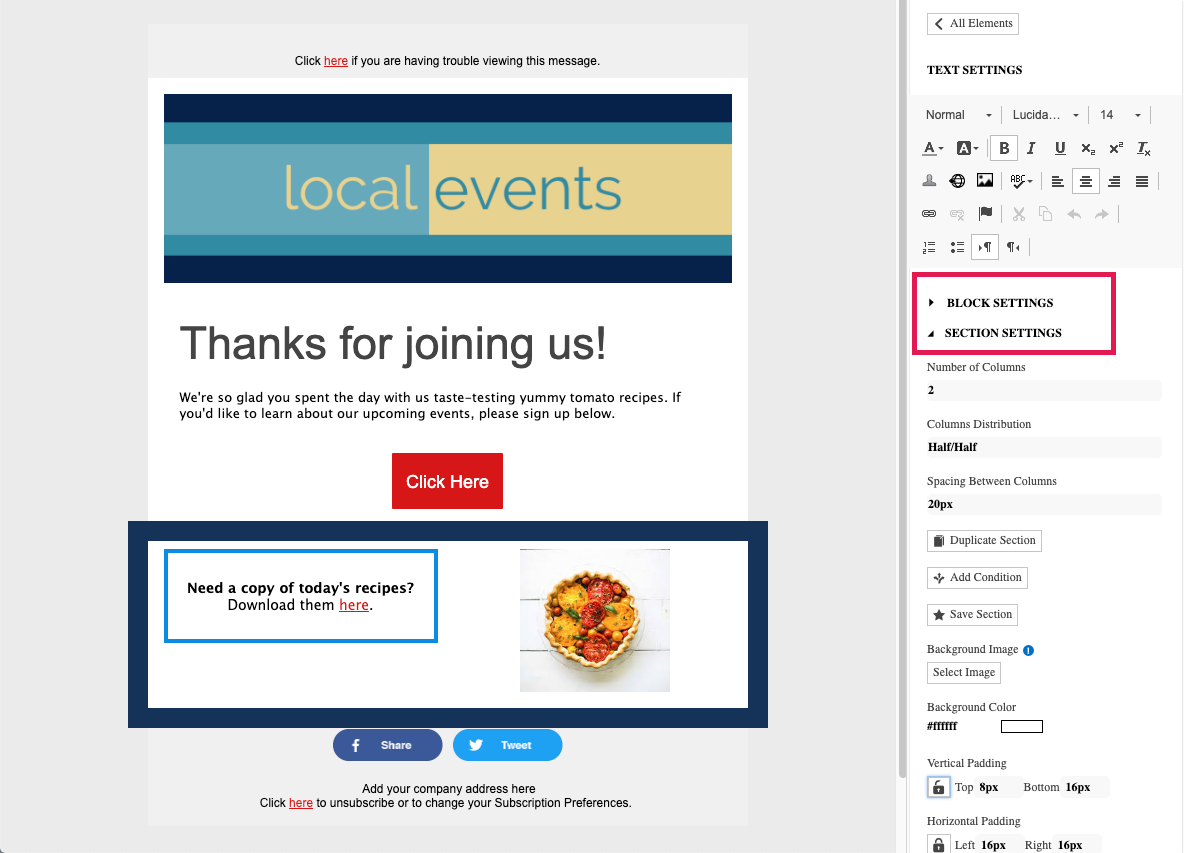Collapse the Section Settings section
Viewport: 1184px width, 853px height.
click(994, 333)
